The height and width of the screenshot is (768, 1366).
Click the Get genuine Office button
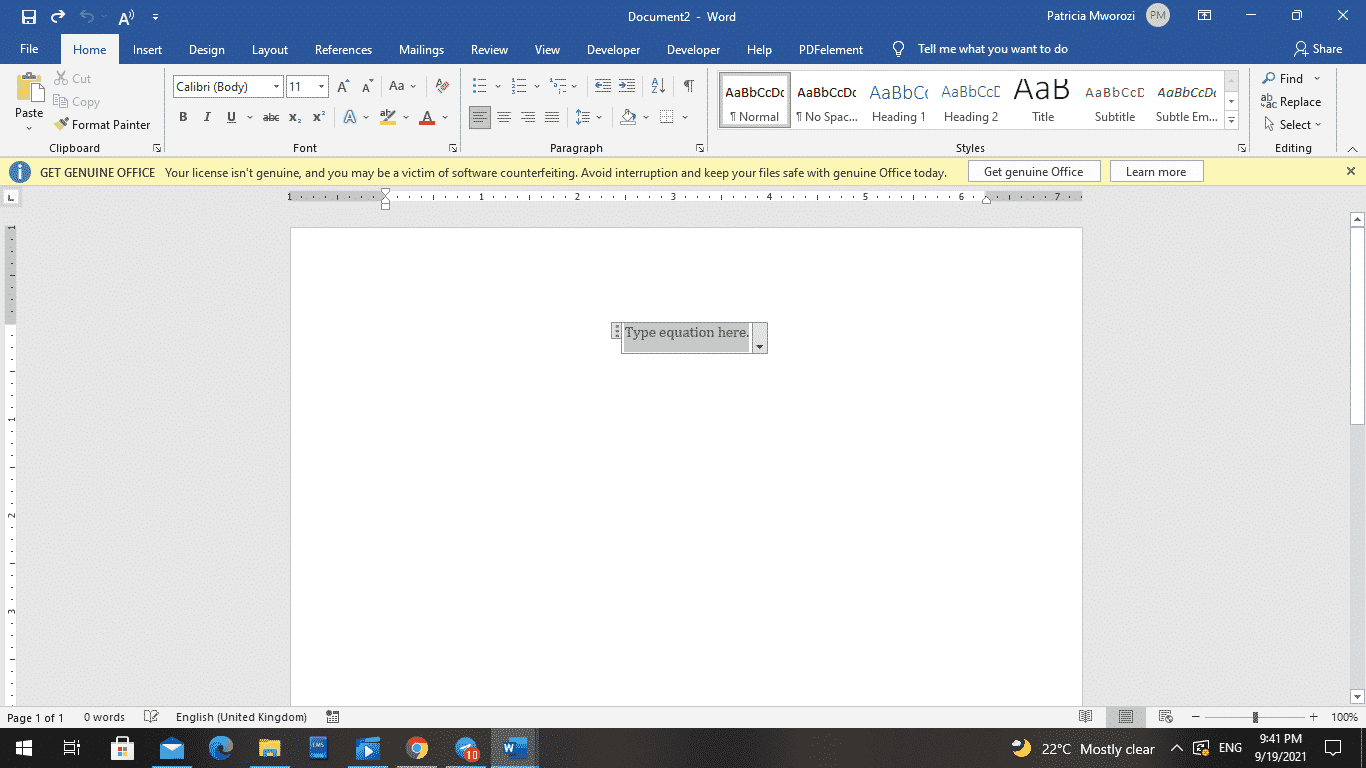(x=1034, y=171)
